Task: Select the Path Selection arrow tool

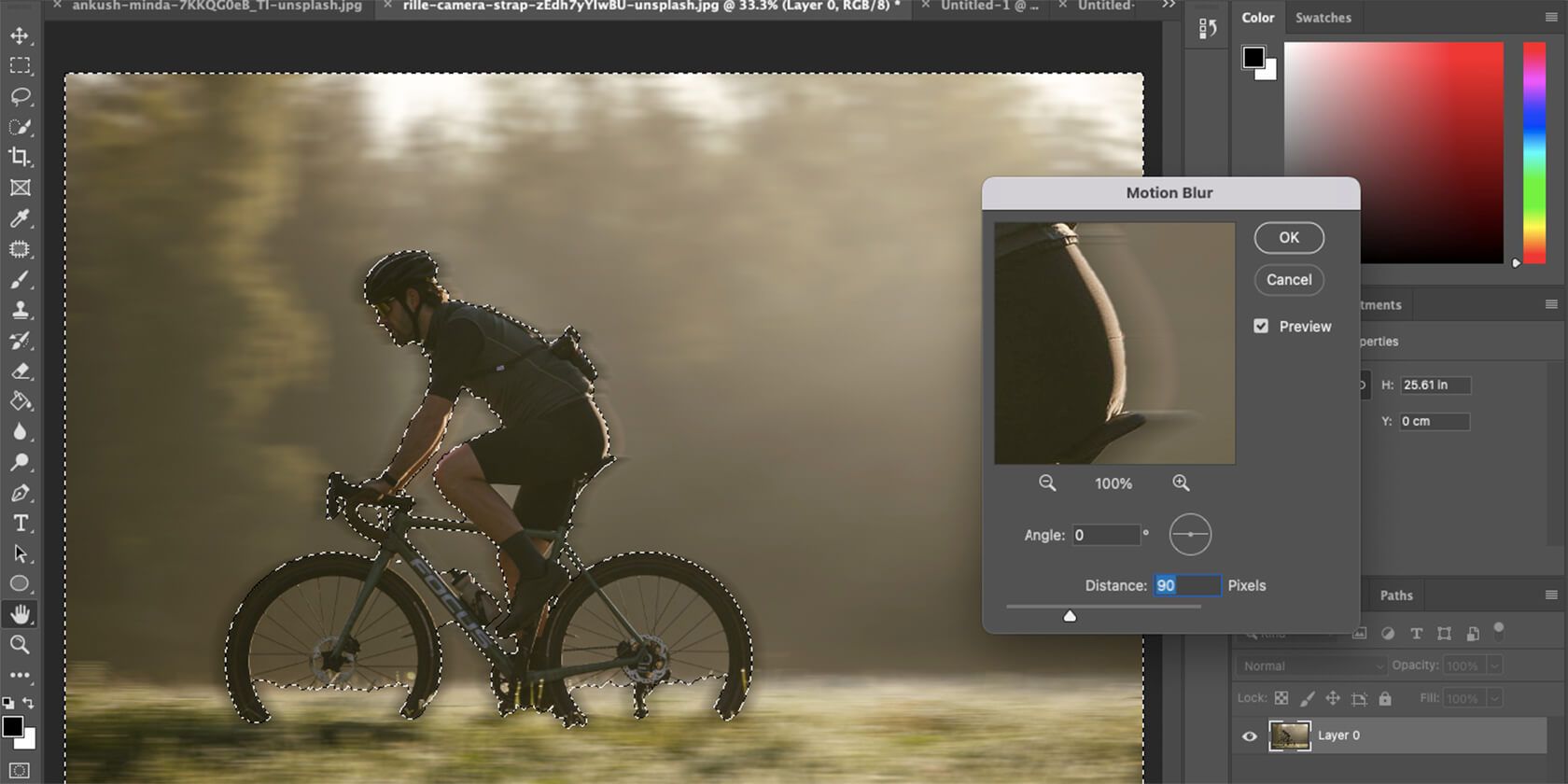Action: tap(20, 553)
